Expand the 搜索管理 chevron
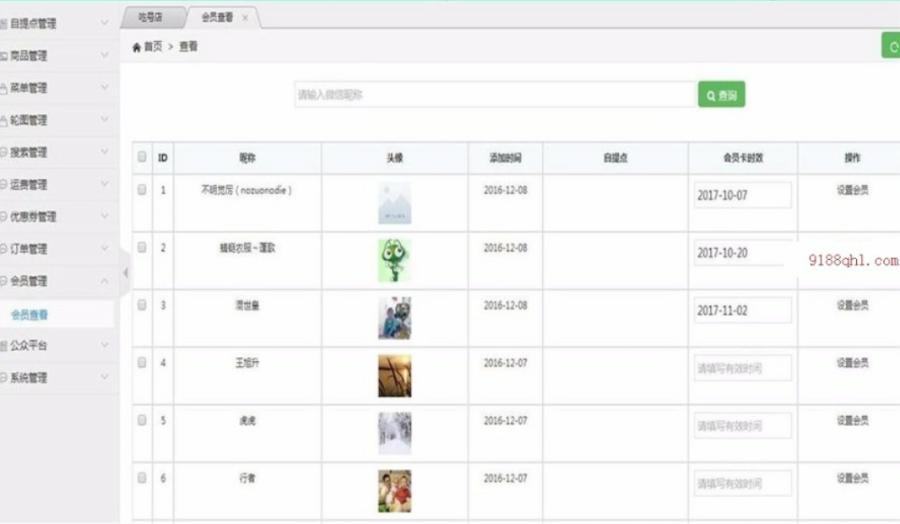900x524 pixels. pos(104,152)
